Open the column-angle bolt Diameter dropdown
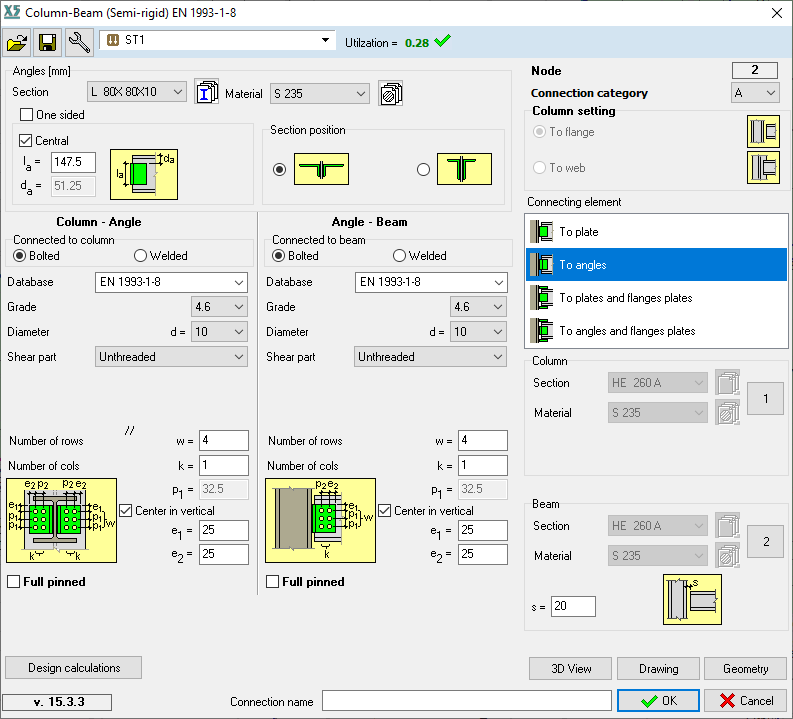The image size is (793, 719). 219,332
